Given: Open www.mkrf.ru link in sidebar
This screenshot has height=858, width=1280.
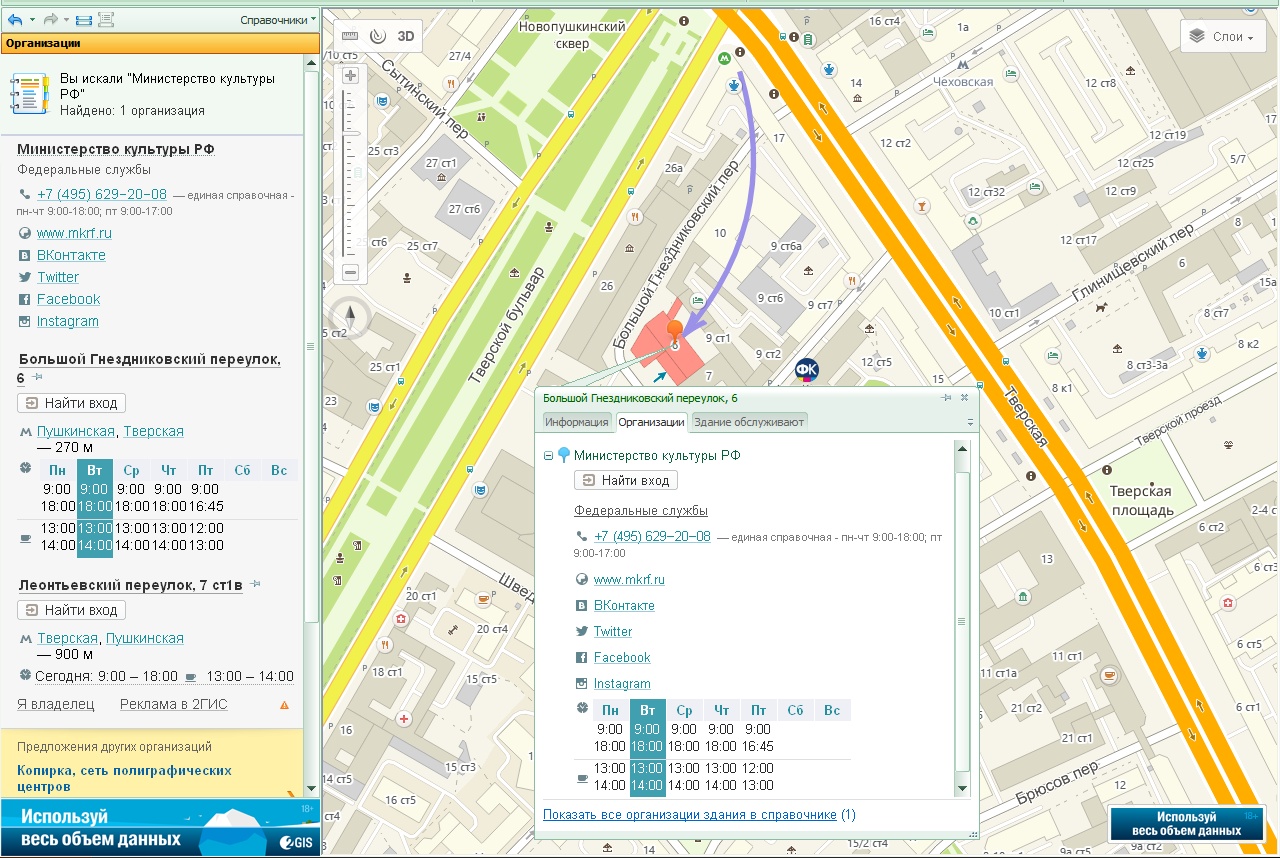Looking at the screenshot, I should point(74,233).
